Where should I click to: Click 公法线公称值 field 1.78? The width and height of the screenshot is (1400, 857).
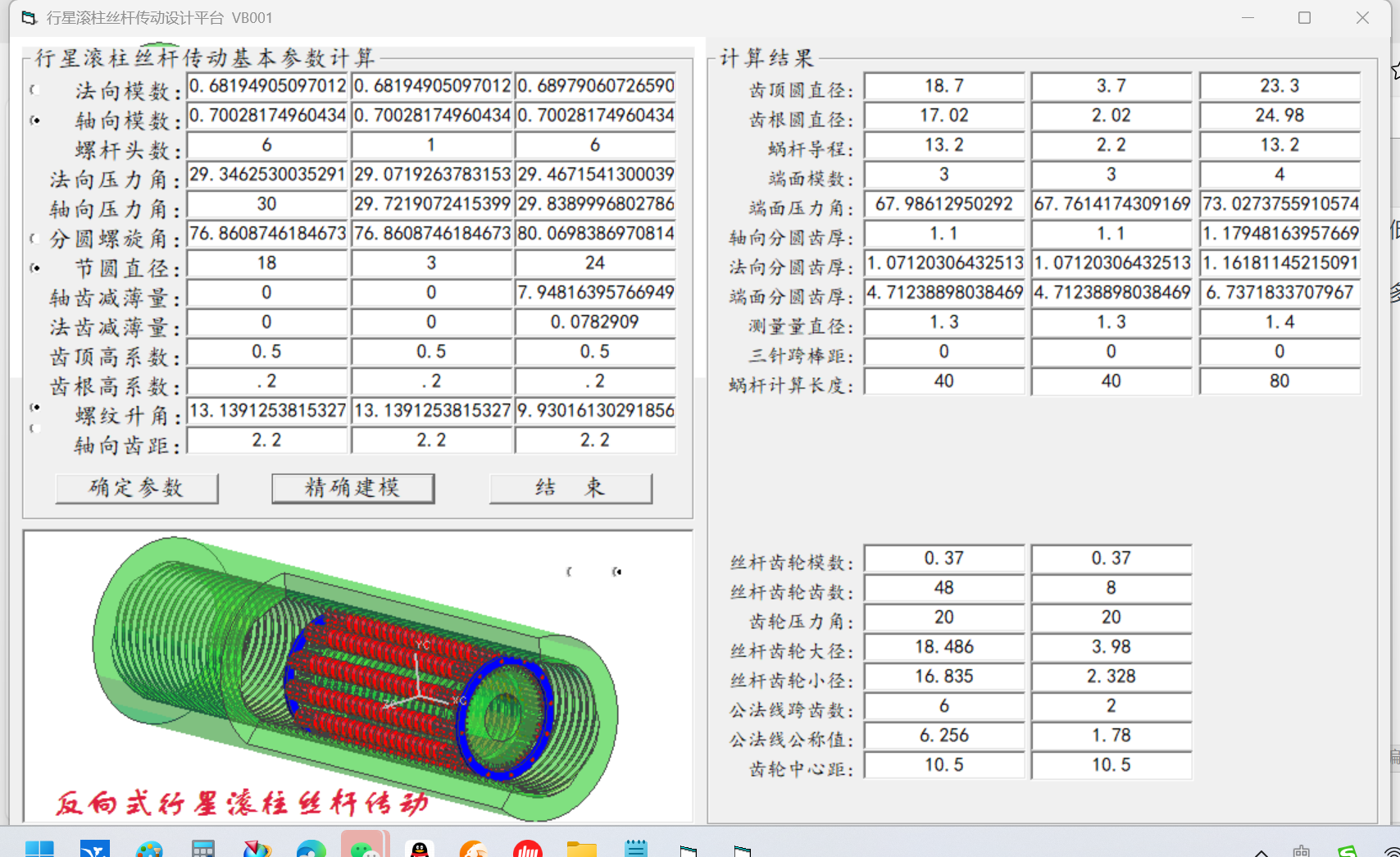coord(1111,735)
